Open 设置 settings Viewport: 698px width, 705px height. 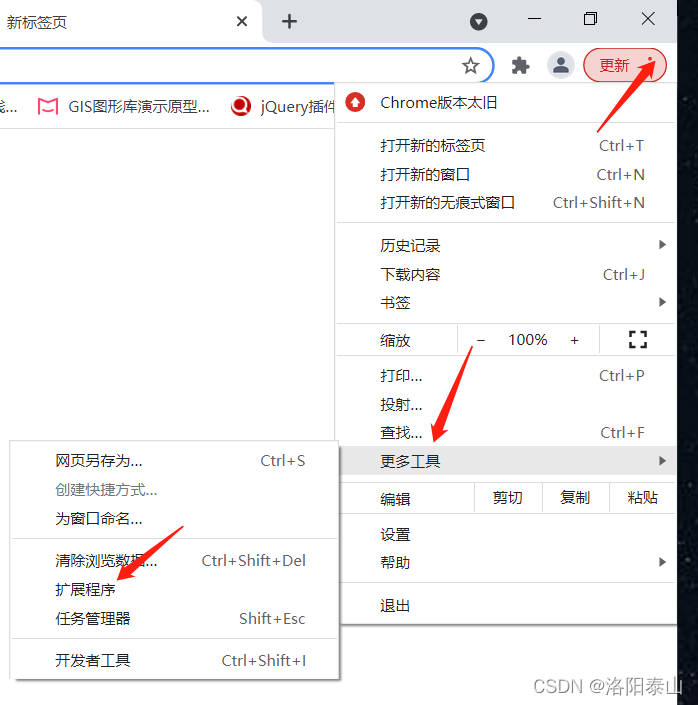[x=506, y=535]
